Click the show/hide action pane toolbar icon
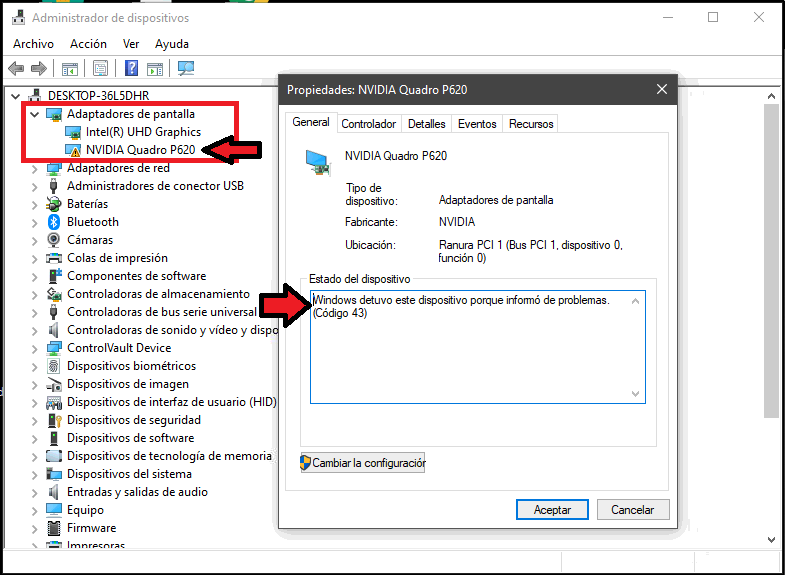Image resolution: width=785 pixels, height=575 pixels. [x=155, y=69]
